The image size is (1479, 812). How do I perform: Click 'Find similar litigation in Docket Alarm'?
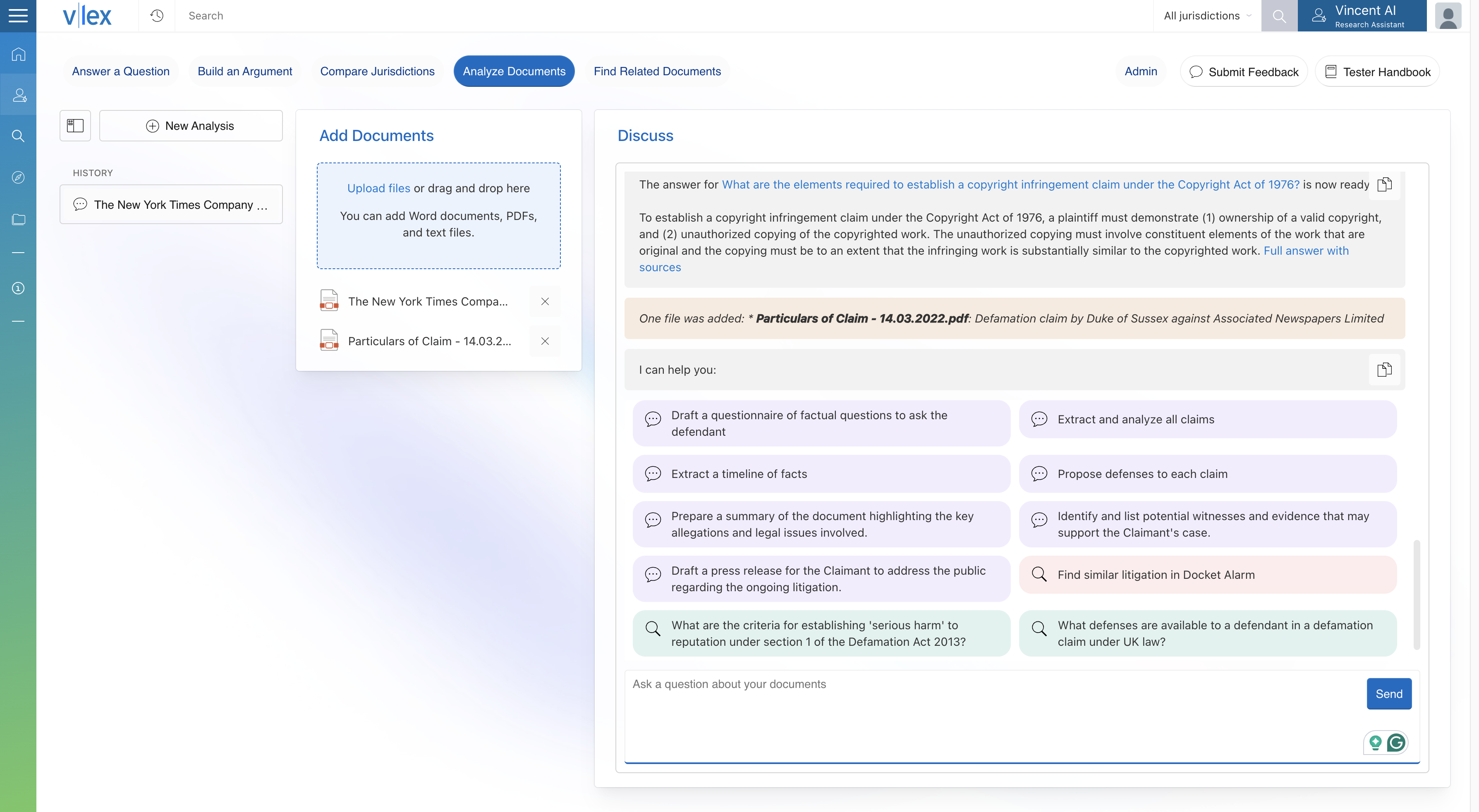(1207, 574)
